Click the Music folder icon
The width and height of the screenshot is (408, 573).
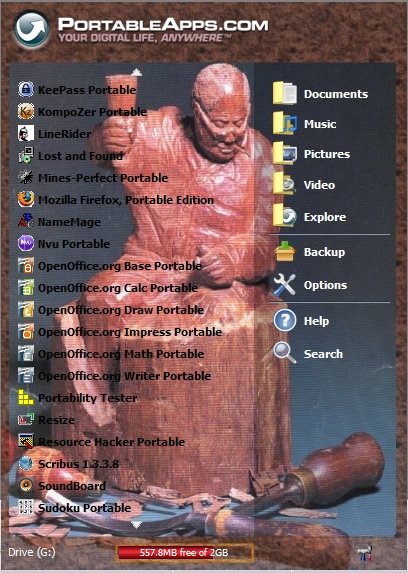coord(284,124)
